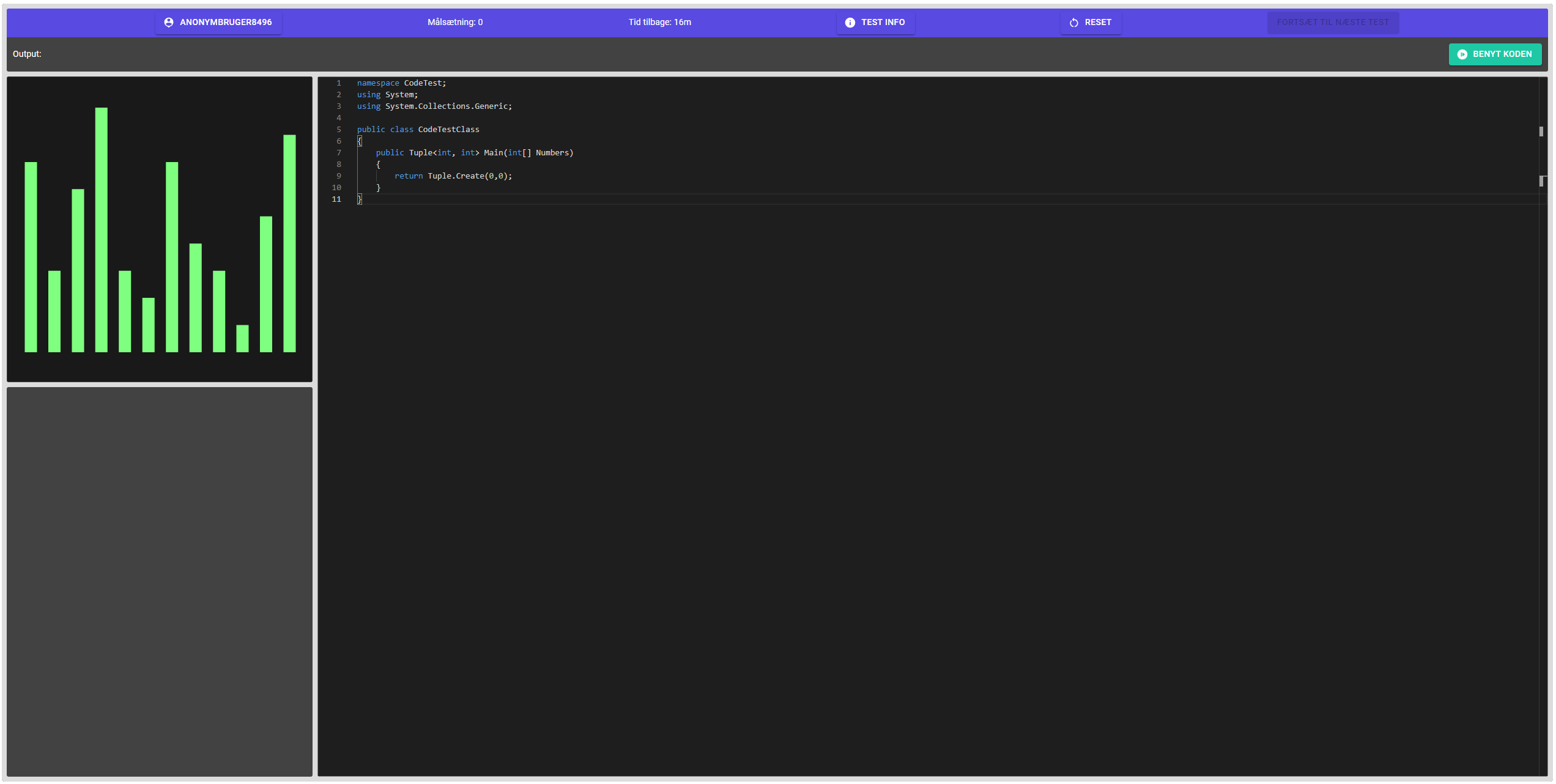1556x784 pixels.
Task: Click the info icon beside Test Info
Action: tap(850, 23)
